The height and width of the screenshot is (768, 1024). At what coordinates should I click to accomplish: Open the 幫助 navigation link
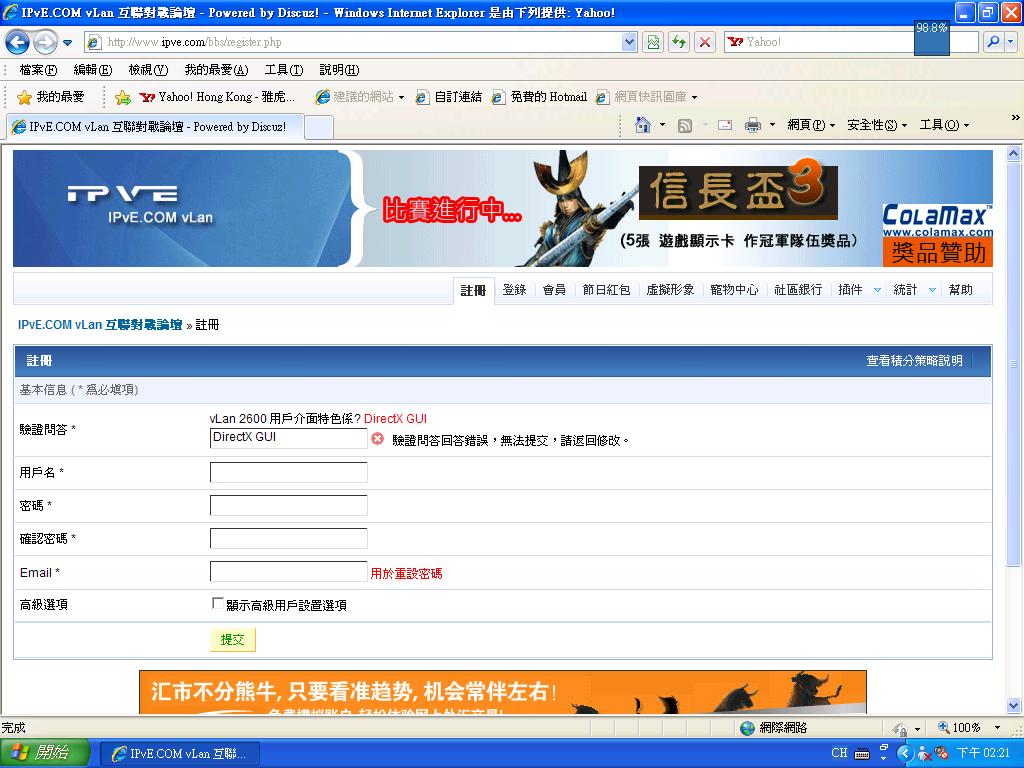[x=961, y=290]
